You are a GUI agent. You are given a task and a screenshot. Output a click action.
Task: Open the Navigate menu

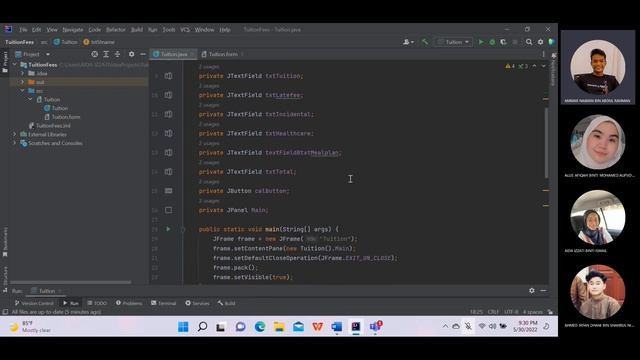73,30
